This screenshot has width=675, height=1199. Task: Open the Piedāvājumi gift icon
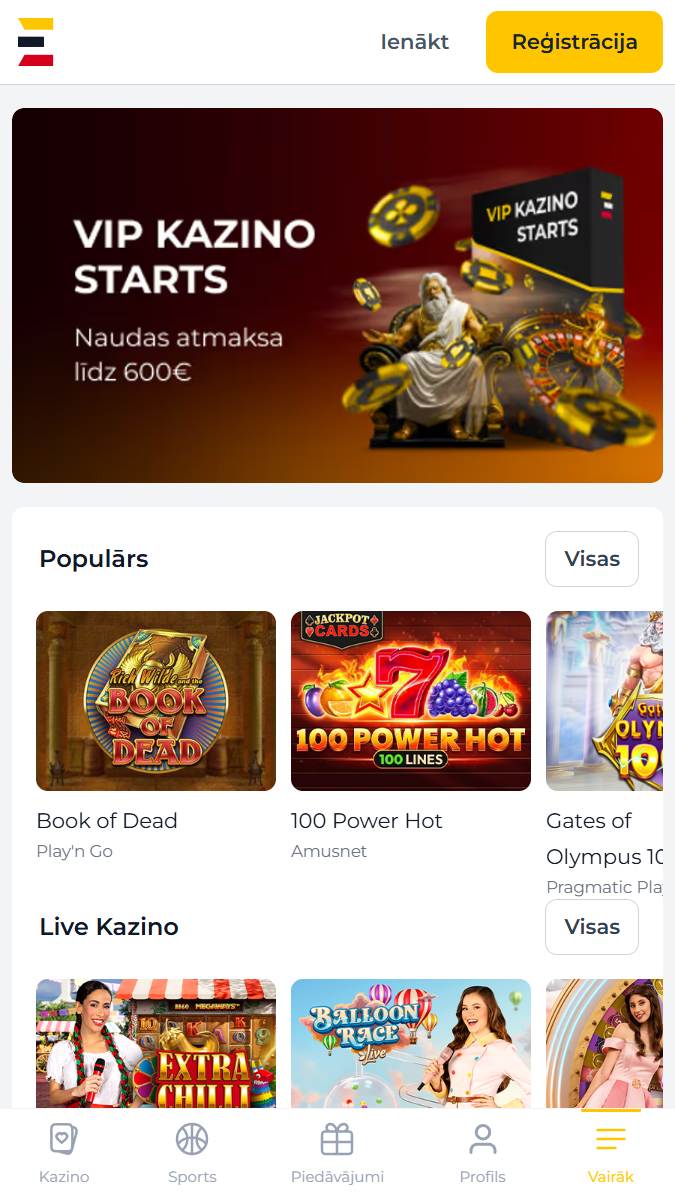coord(337,1139)
